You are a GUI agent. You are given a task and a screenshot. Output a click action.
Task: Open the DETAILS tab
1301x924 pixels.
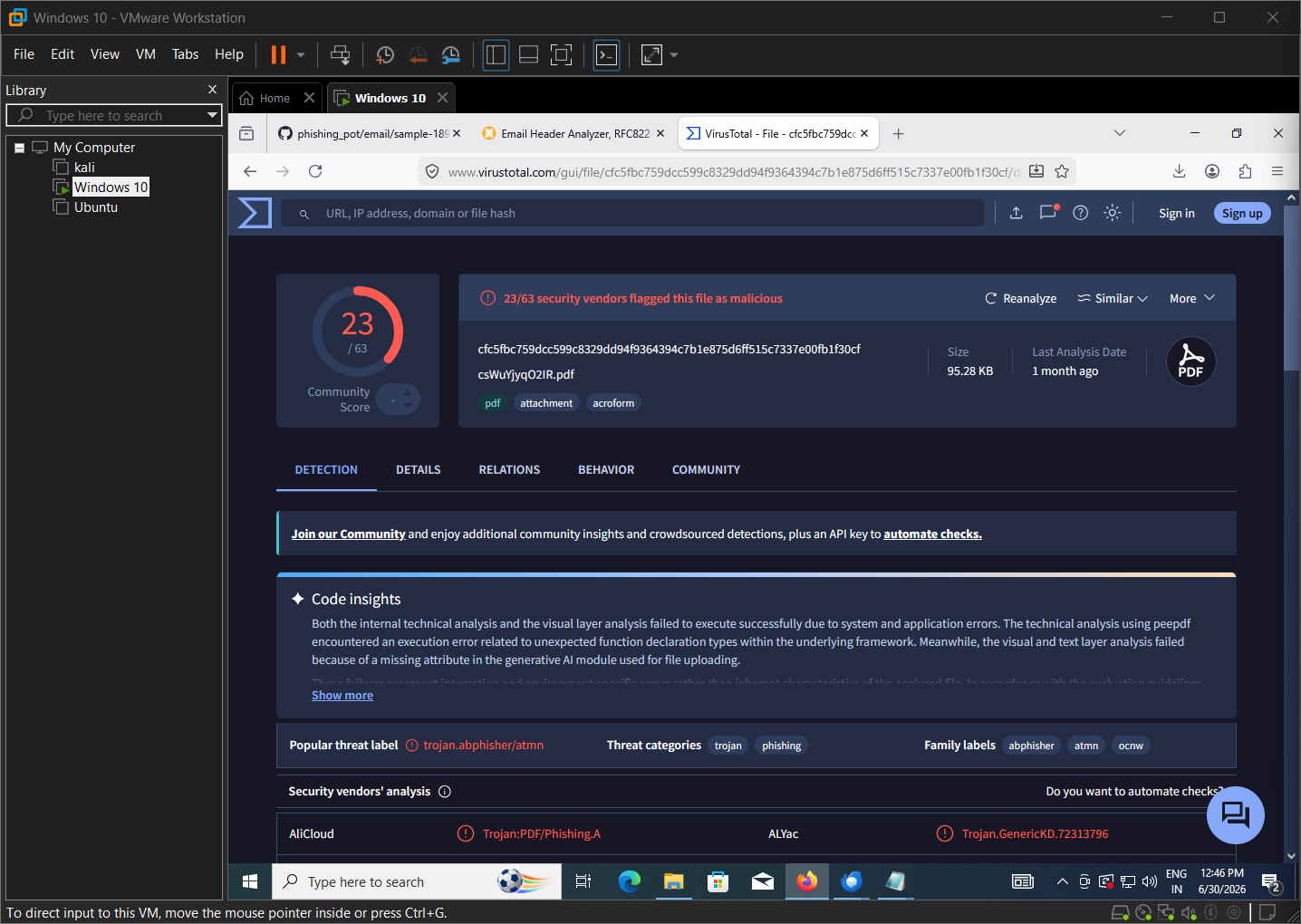click(419, 469)
